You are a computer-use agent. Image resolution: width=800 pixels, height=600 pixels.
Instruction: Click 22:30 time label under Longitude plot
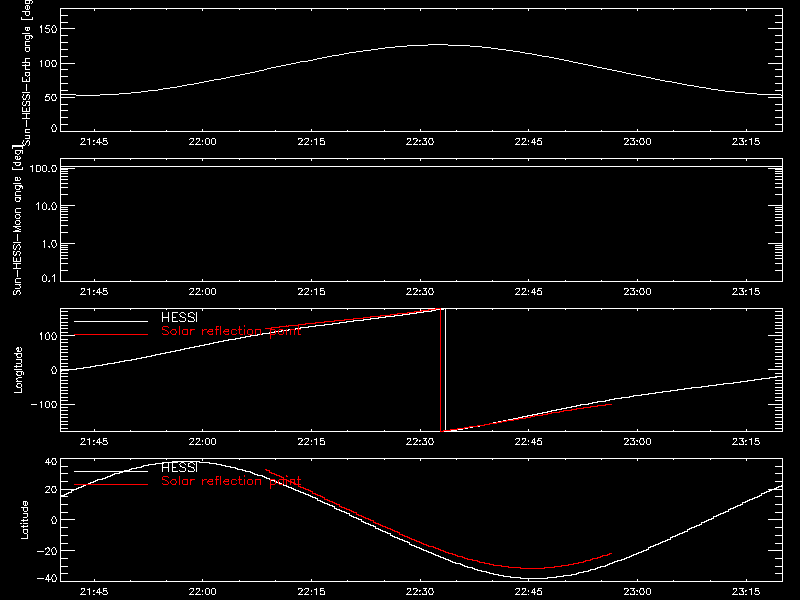(x=420, y=441)
